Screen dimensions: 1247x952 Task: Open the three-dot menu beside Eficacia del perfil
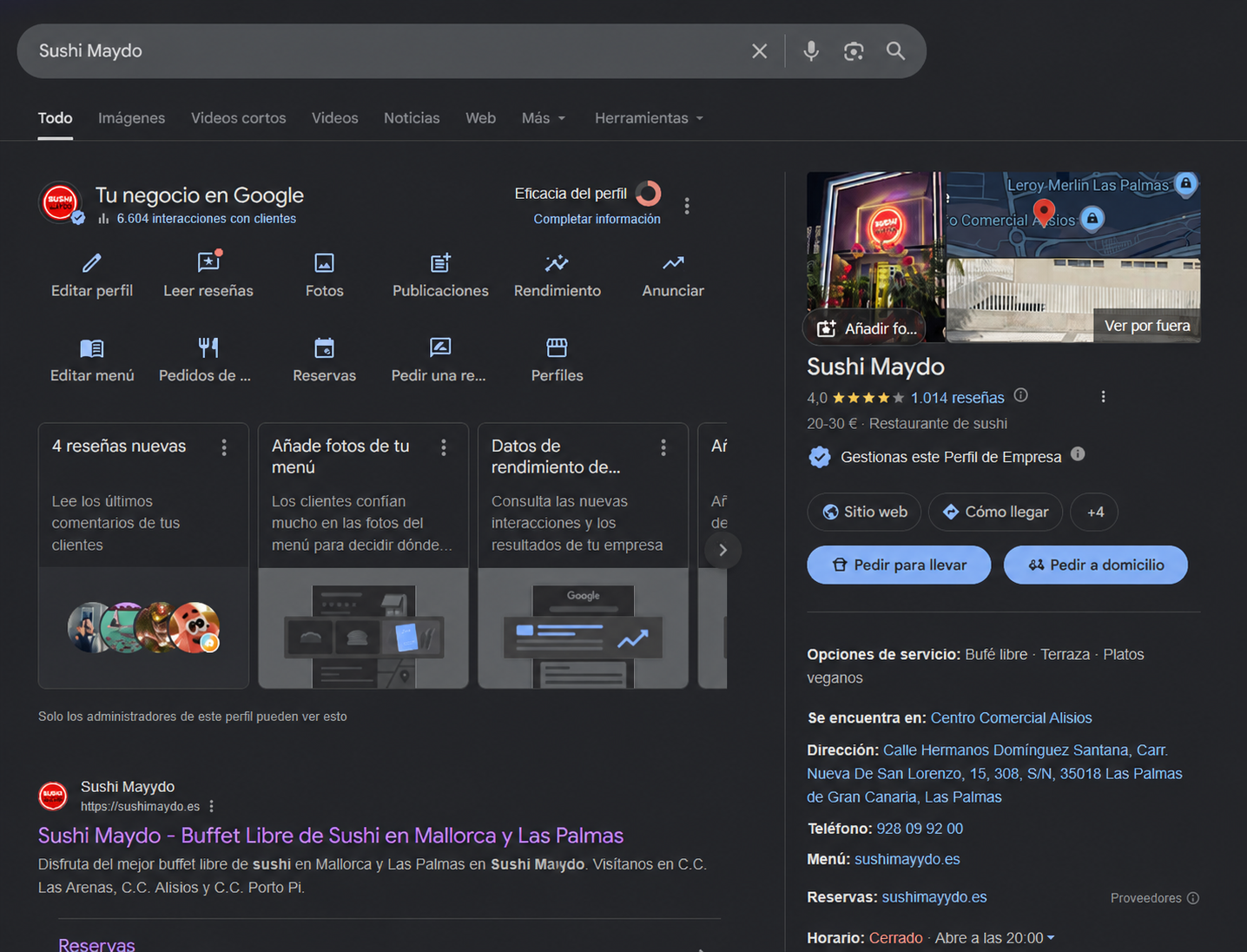[x=687, y=206]
